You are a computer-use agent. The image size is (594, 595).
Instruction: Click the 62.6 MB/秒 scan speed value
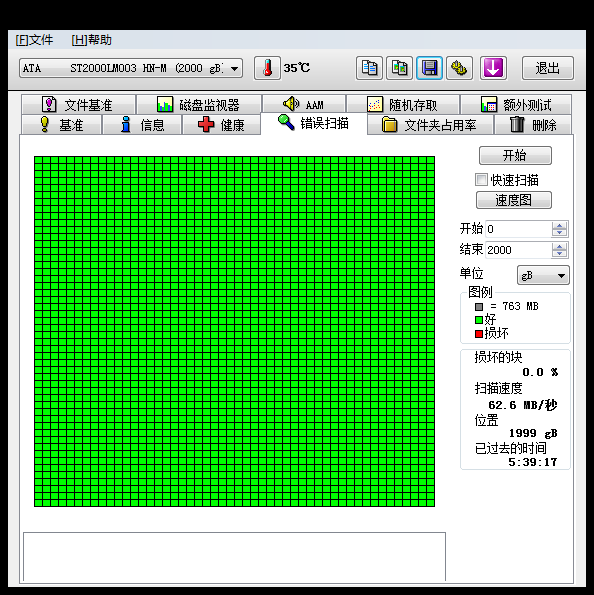click(x=523, y=405)
